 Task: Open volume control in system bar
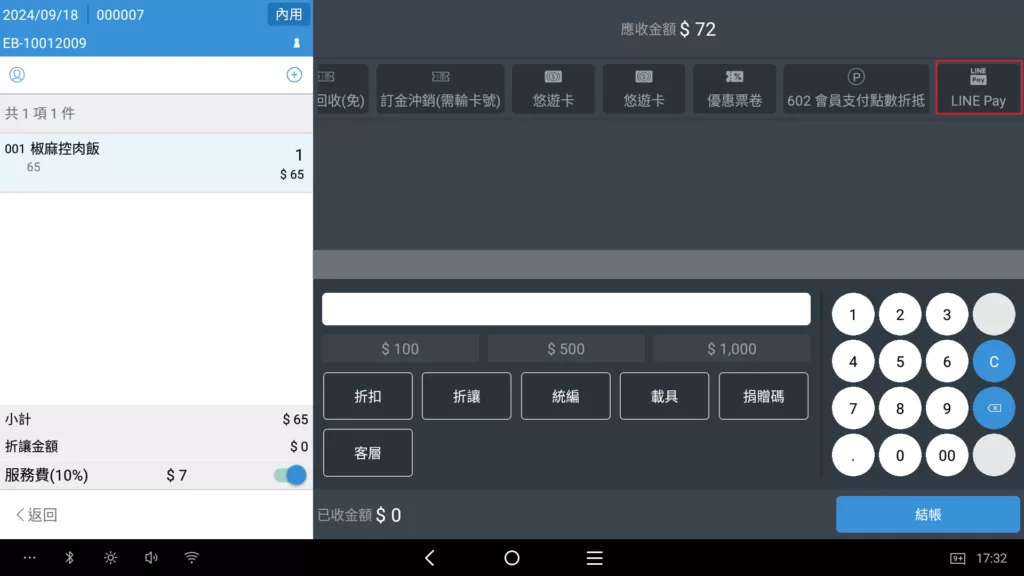tap(151, 558)
